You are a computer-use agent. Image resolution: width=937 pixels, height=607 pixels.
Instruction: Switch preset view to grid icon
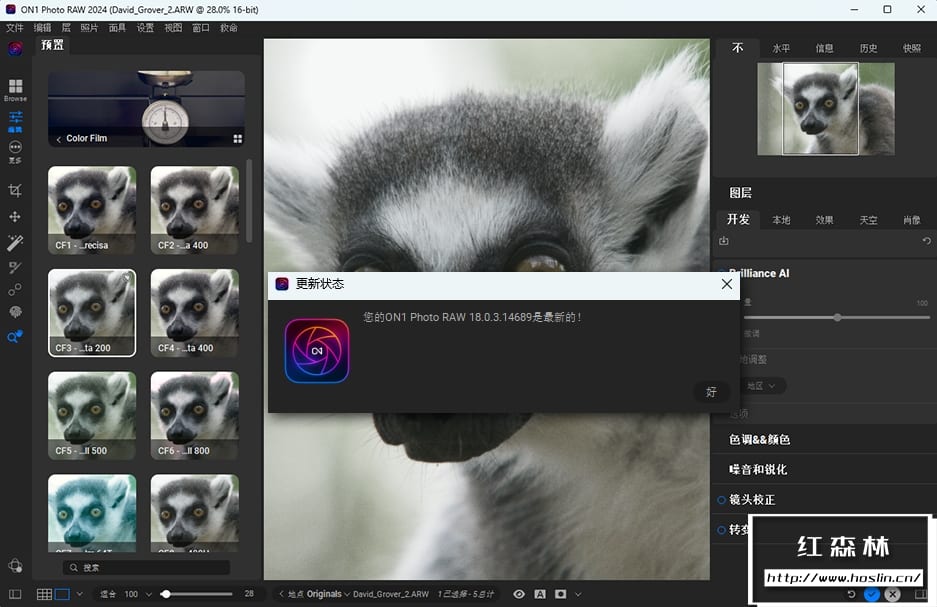(238, 139)
